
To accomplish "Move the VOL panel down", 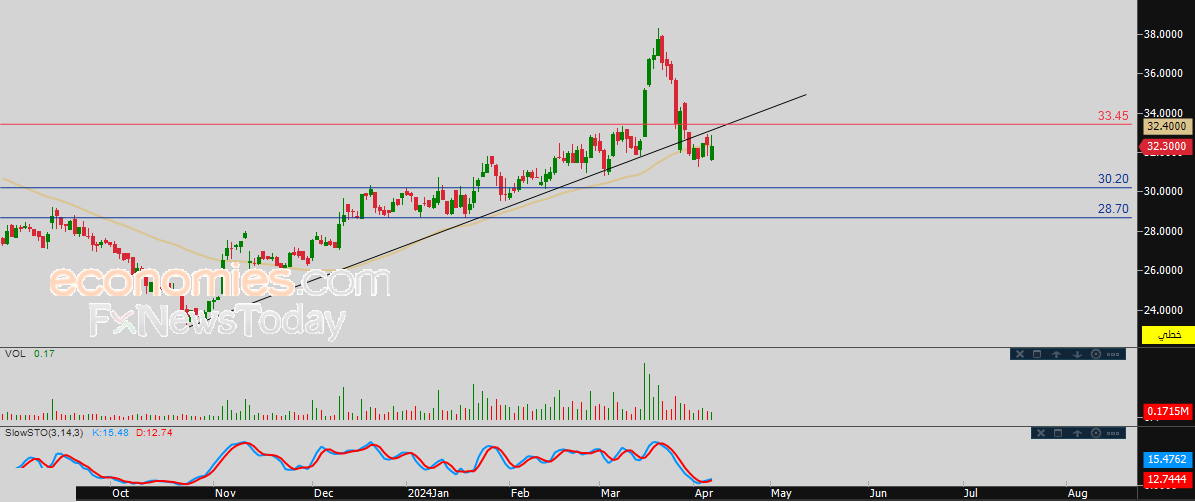I will pos(1078,354).
